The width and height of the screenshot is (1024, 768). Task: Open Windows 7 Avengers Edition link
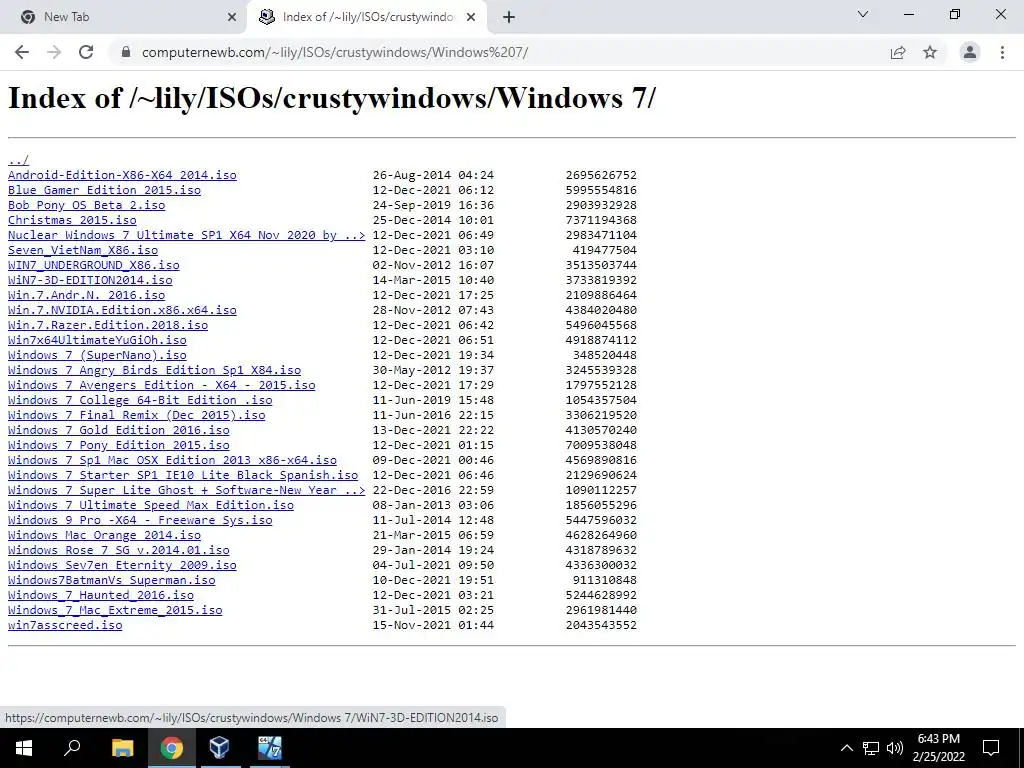(x=161, y=385)
